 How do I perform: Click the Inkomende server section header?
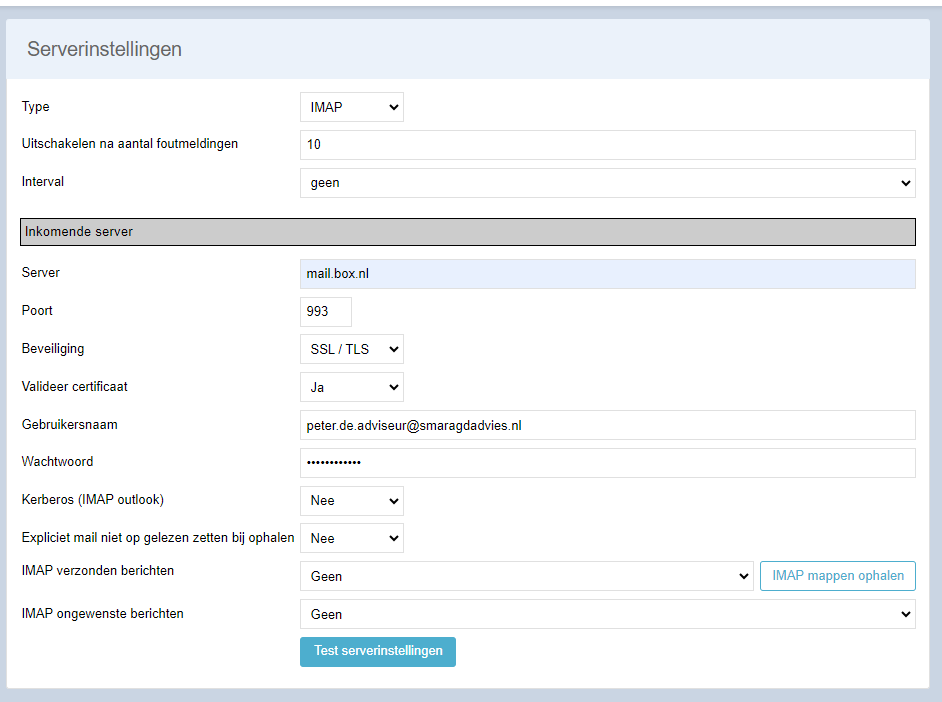coord(467,232)
